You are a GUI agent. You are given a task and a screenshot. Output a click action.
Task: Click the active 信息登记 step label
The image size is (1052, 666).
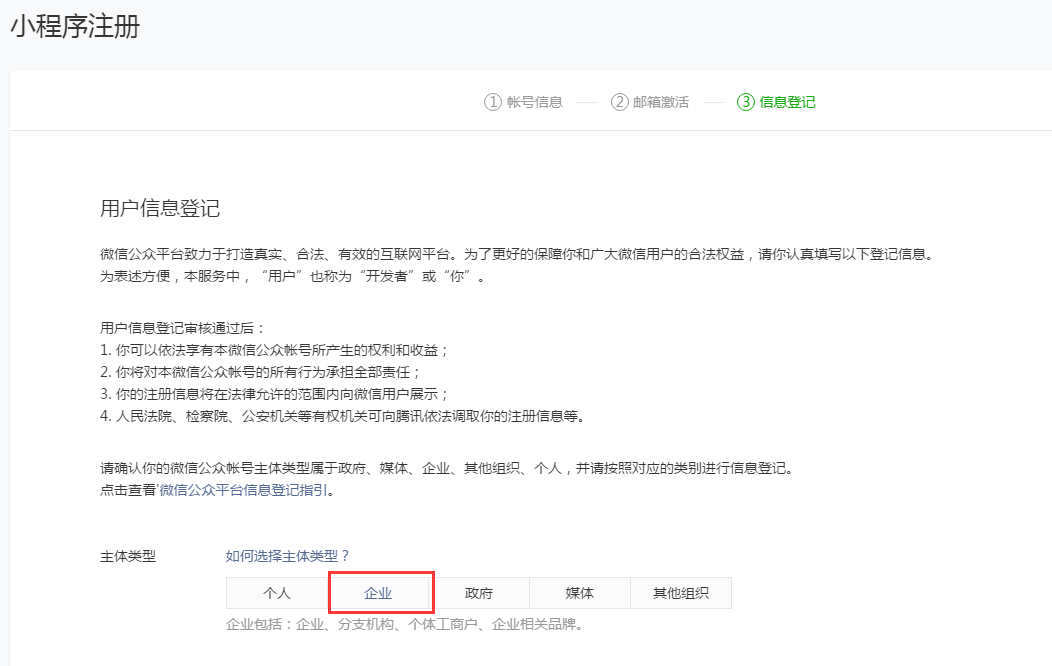click(787, 102)
